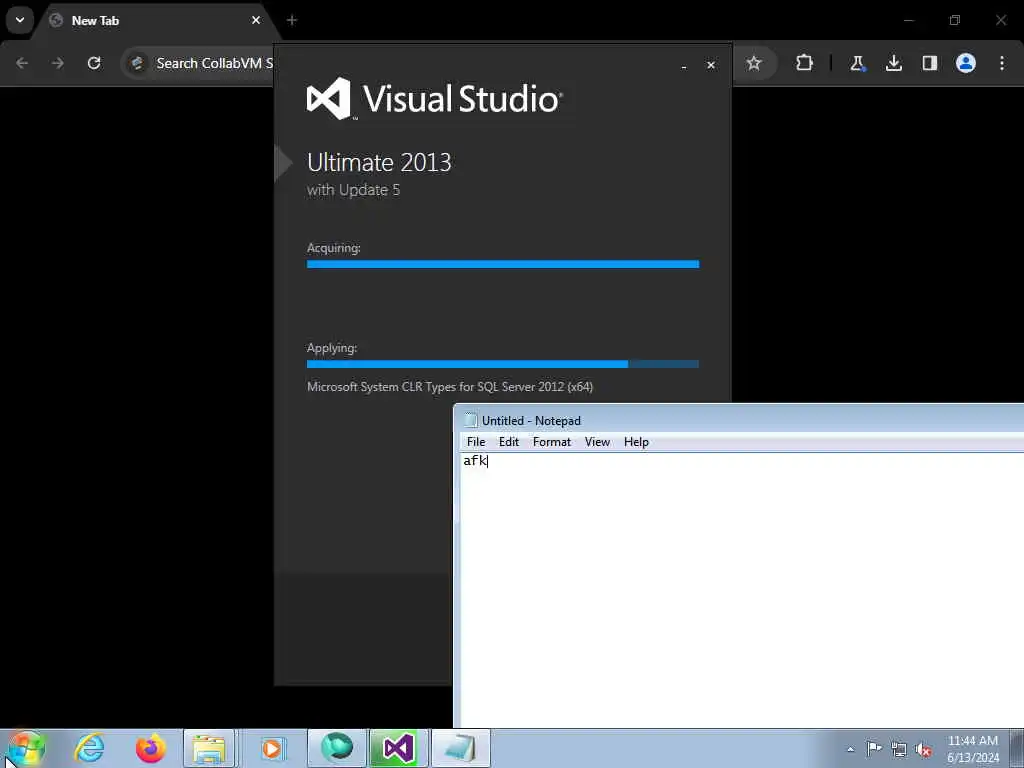Open Chrome Labs flask icon
The height and width of the screenshot is (768, 1024).
(x=857, y=63)
